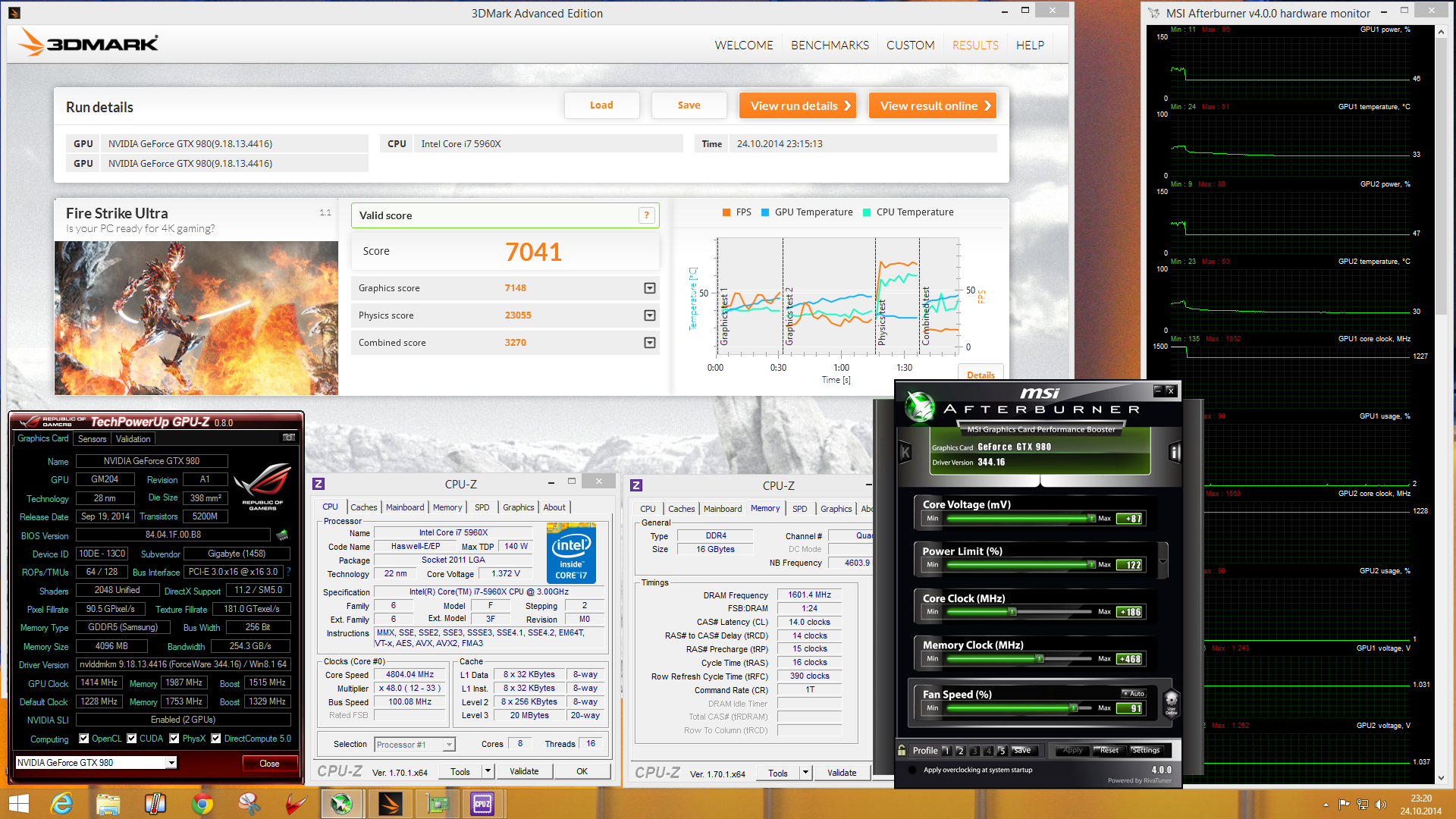The width and height of the screenshot is (1456, 819).
Task: Show hidden tray icons arrow
Action: tap(1326, 805)
